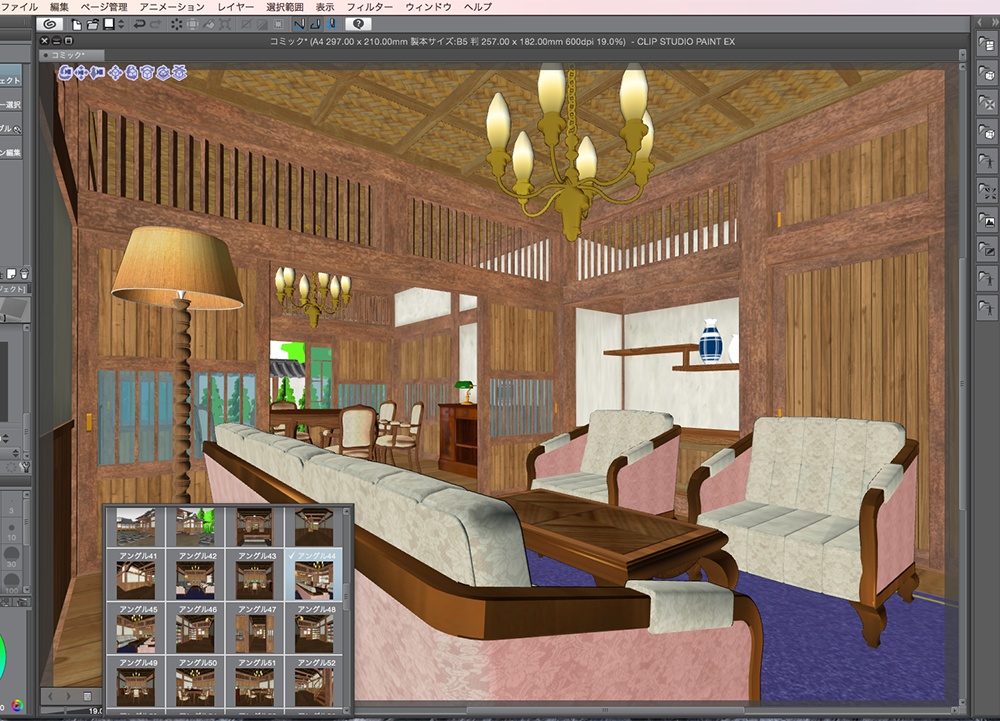Select the camera pan tool in the 3D control bar
1000x721 pixels.
click(x=81, y=74)
